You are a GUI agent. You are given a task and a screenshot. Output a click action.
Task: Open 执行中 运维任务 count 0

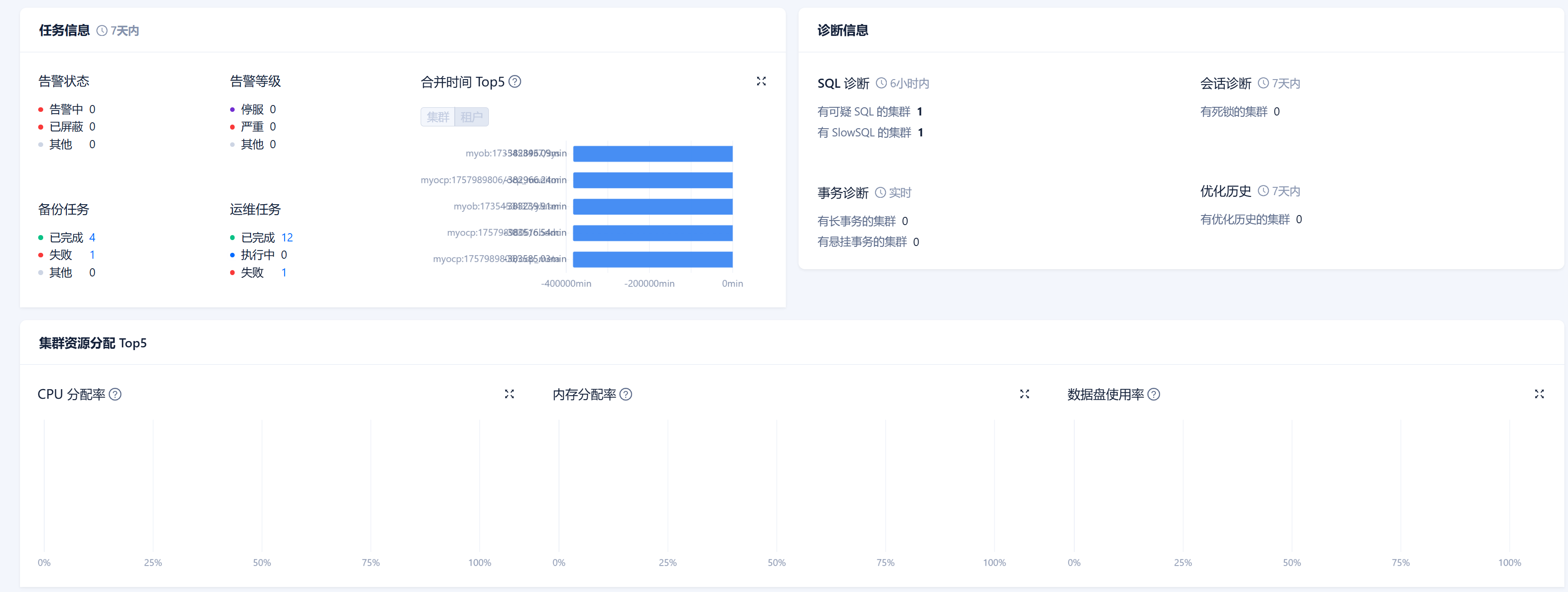284,255
